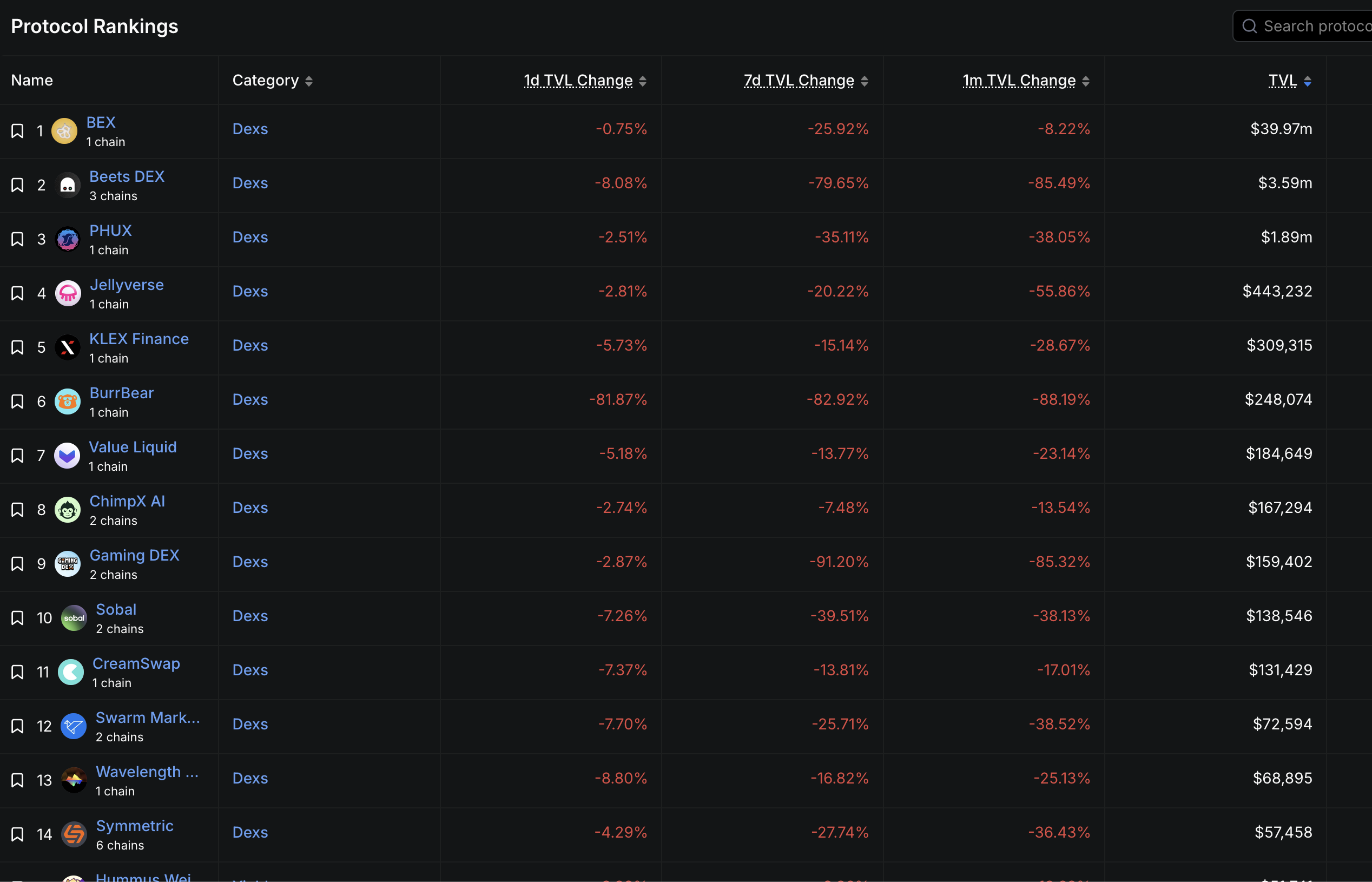Click the BurrBear bear logo icon
The width and height of the screenshot is (1372, 882).
click(x=68, y=401)
